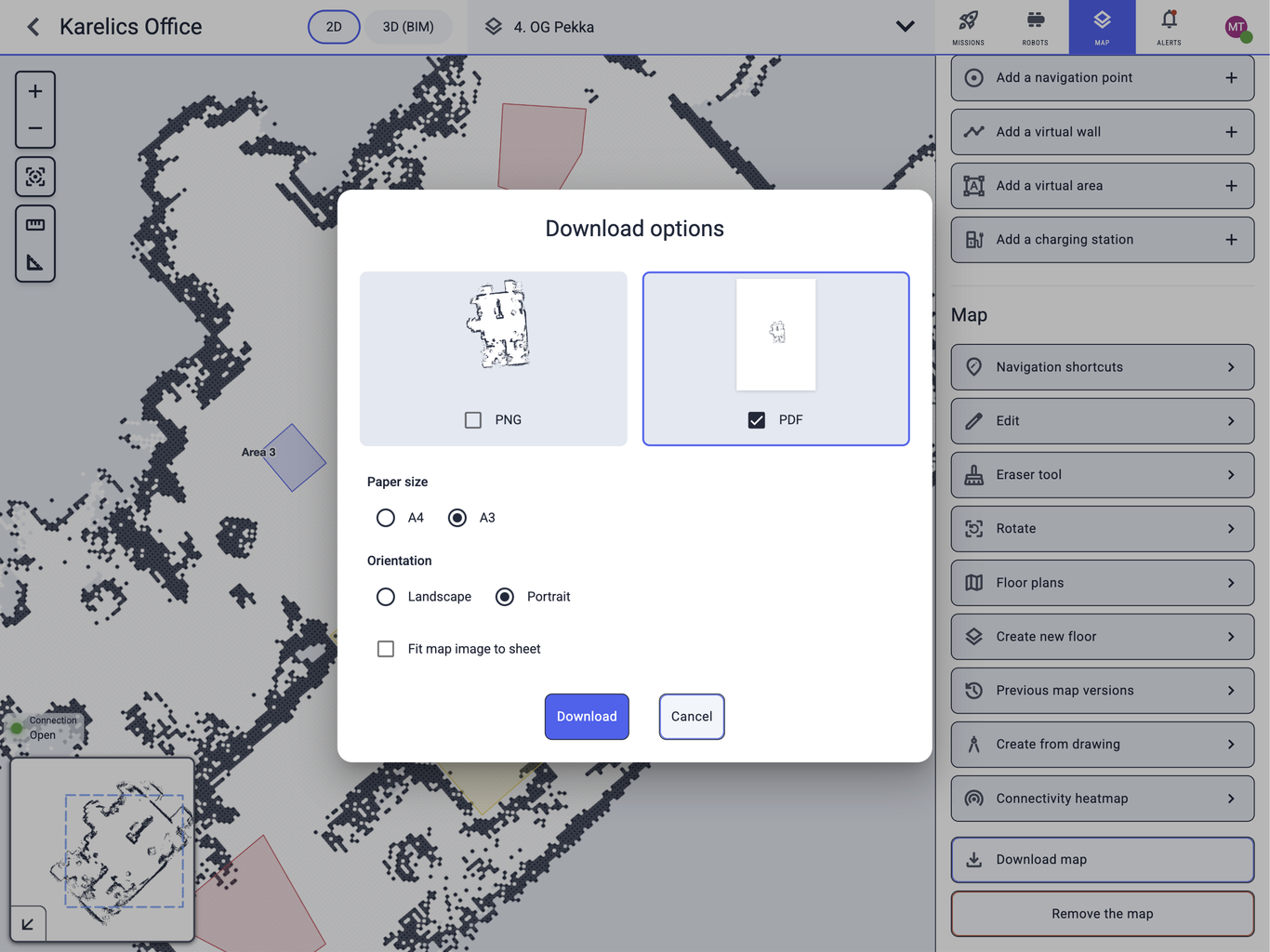Viewport: 1270px width, 952px height.
Task: Click the Remove the map button
Action: 1103,914
